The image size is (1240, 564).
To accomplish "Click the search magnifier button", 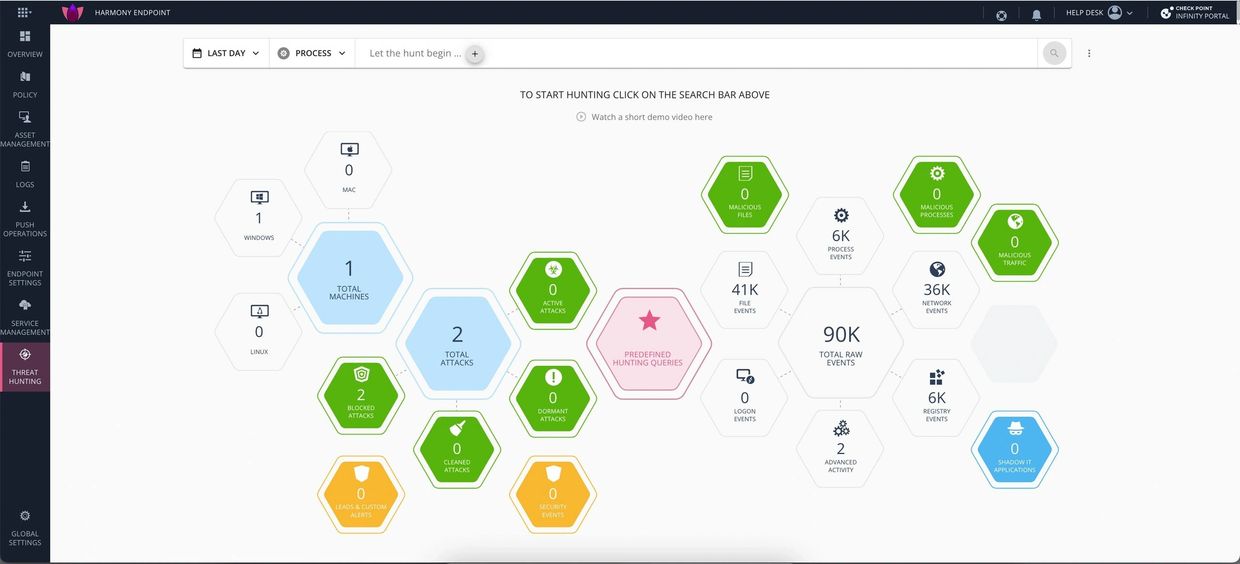I will click(x=1054, y=53).
